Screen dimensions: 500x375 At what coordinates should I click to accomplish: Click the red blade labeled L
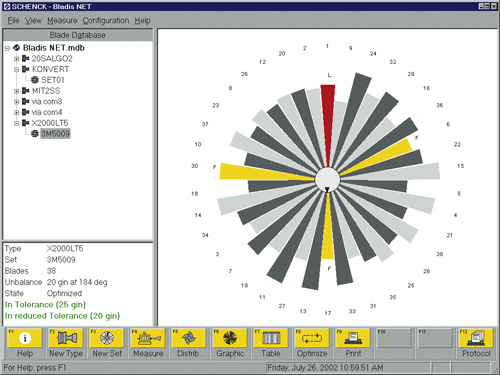(328, 123)
